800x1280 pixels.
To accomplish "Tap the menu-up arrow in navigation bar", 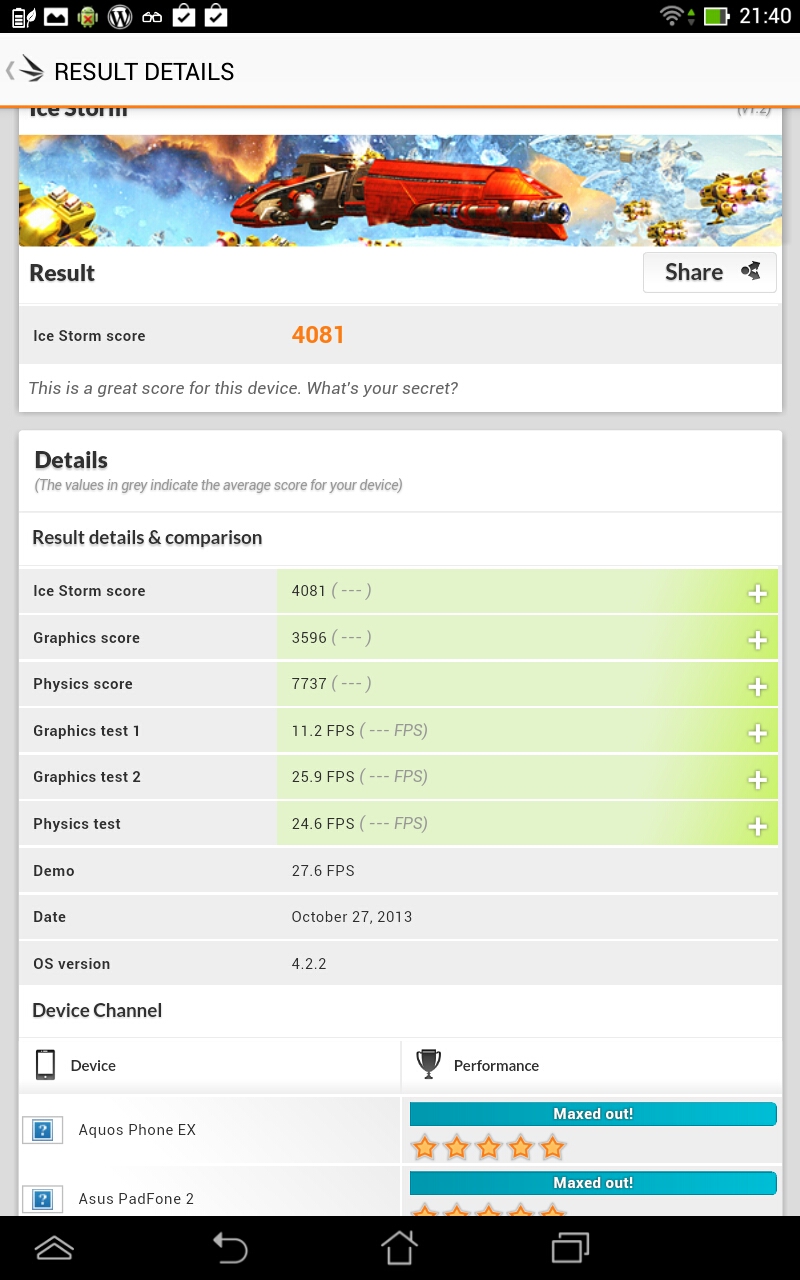I will pos(54,1247).
